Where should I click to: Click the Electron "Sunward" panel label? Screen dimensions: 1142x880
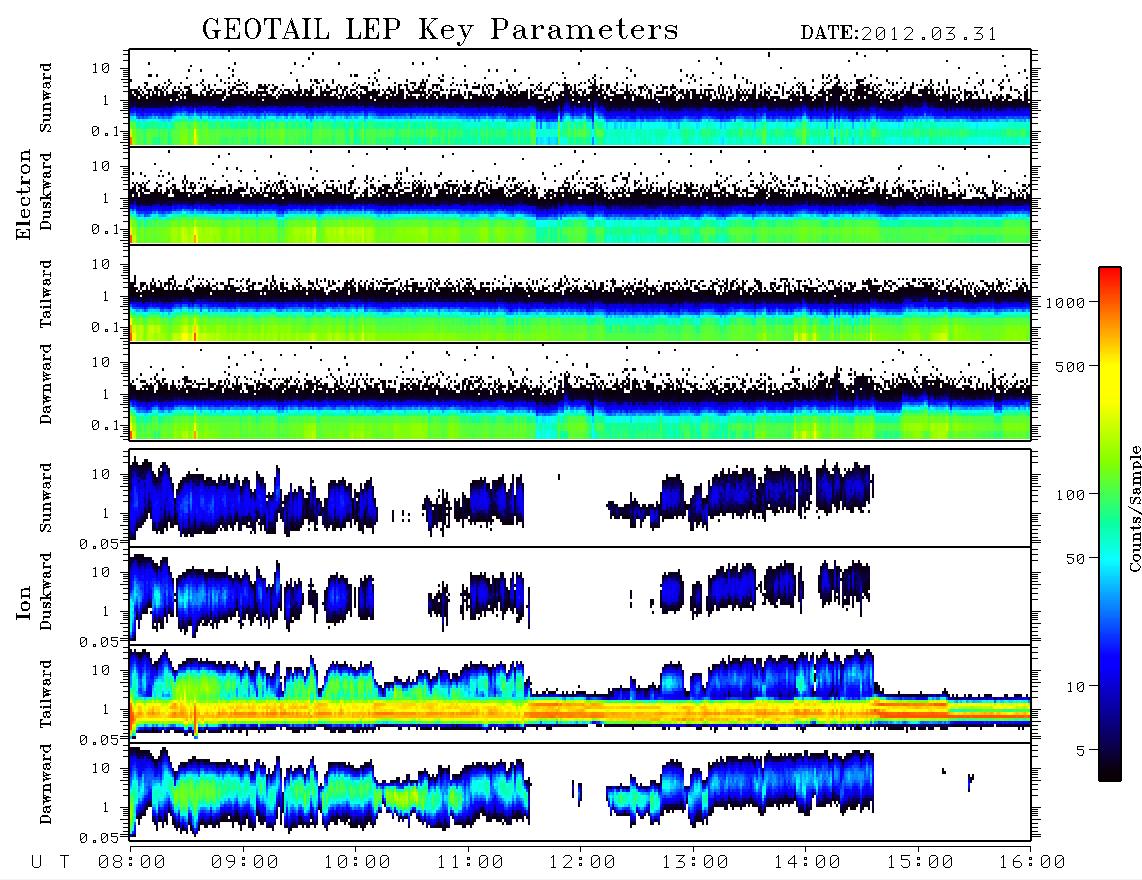[x=46, y=98]
